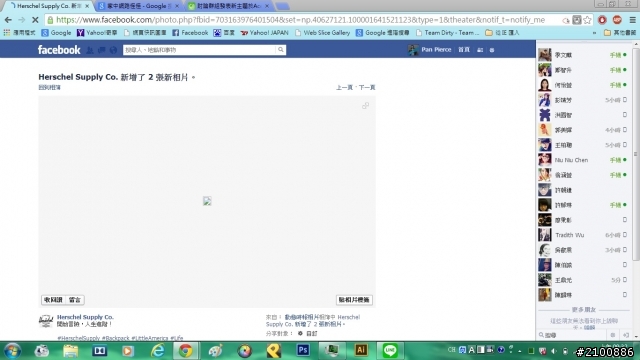Open the Apps shortcut in bookmarks bar
Image resolution: width=640 pixels, height=360 pixels.
pos(19,33)
